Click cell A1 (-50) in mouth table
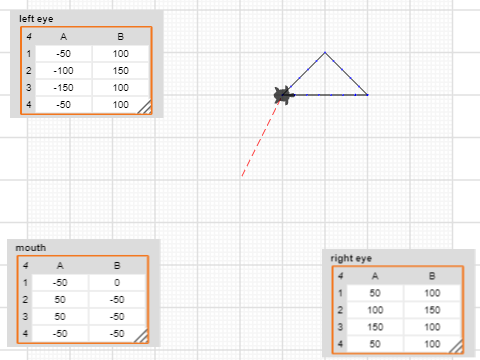The image size is (480, 360). 60,283
